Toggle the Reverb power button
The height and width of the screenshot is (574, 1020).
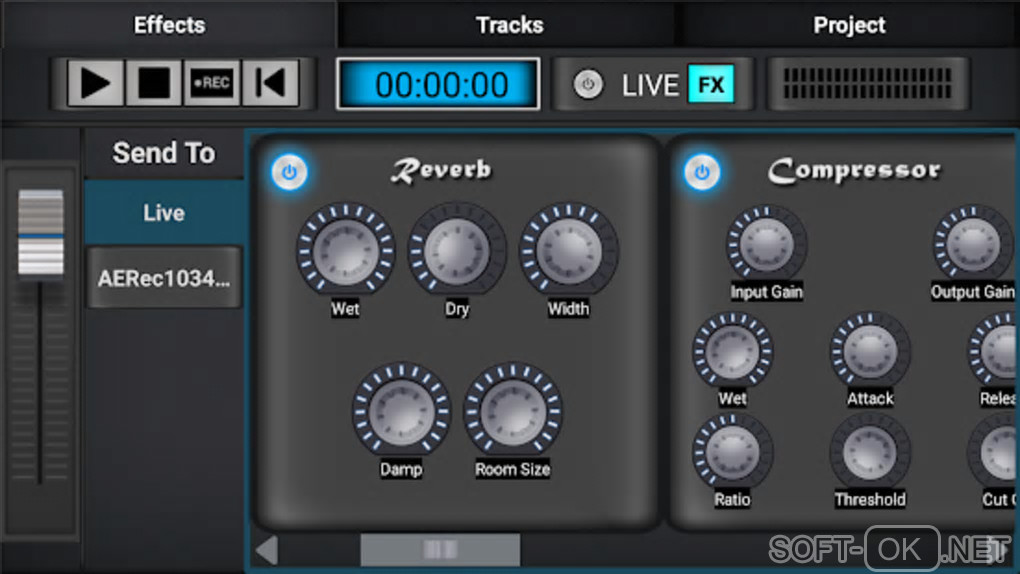pos(289,172)
